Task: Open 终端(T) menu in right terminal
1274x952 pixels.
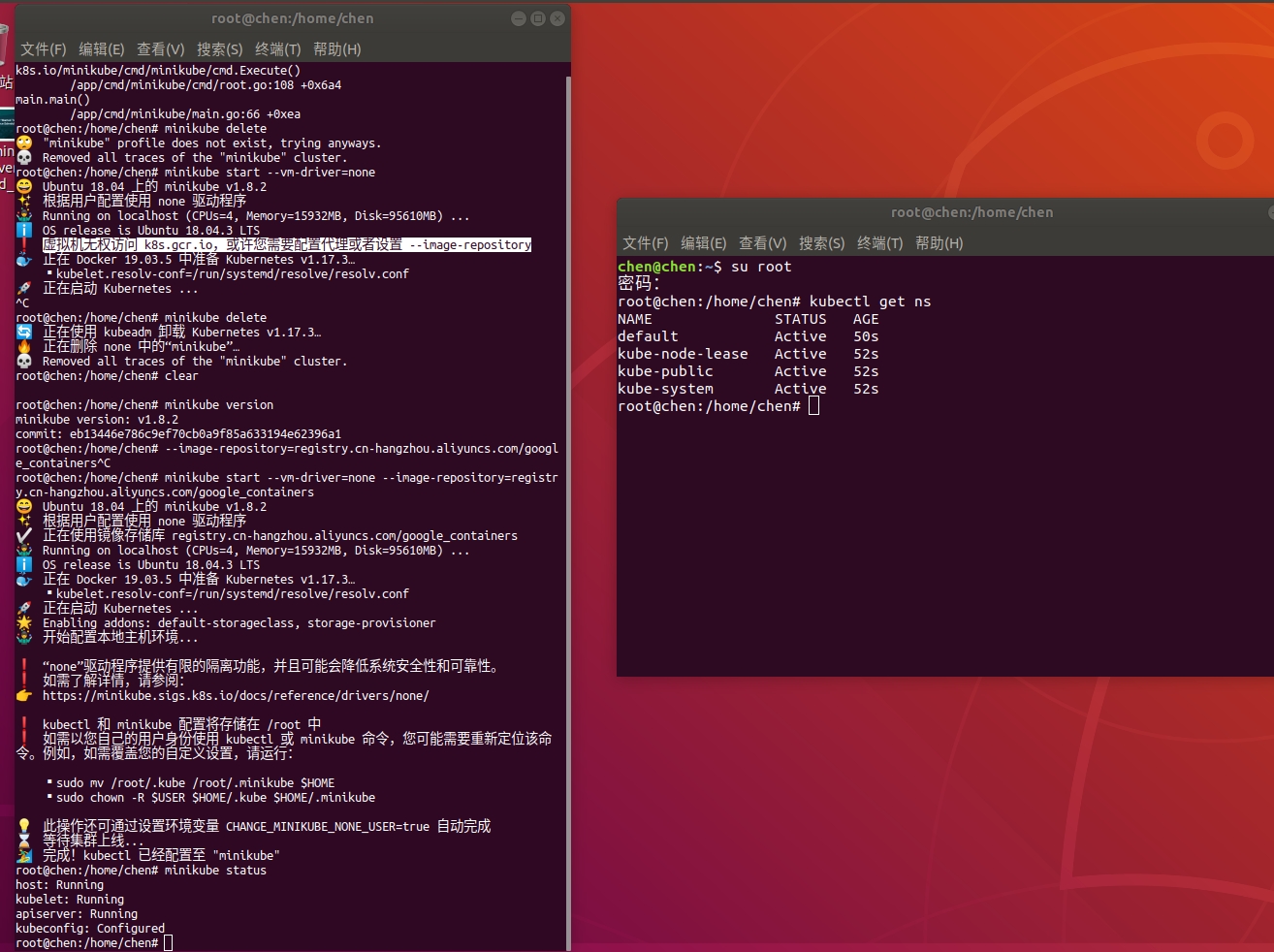Action: [880, 242]
